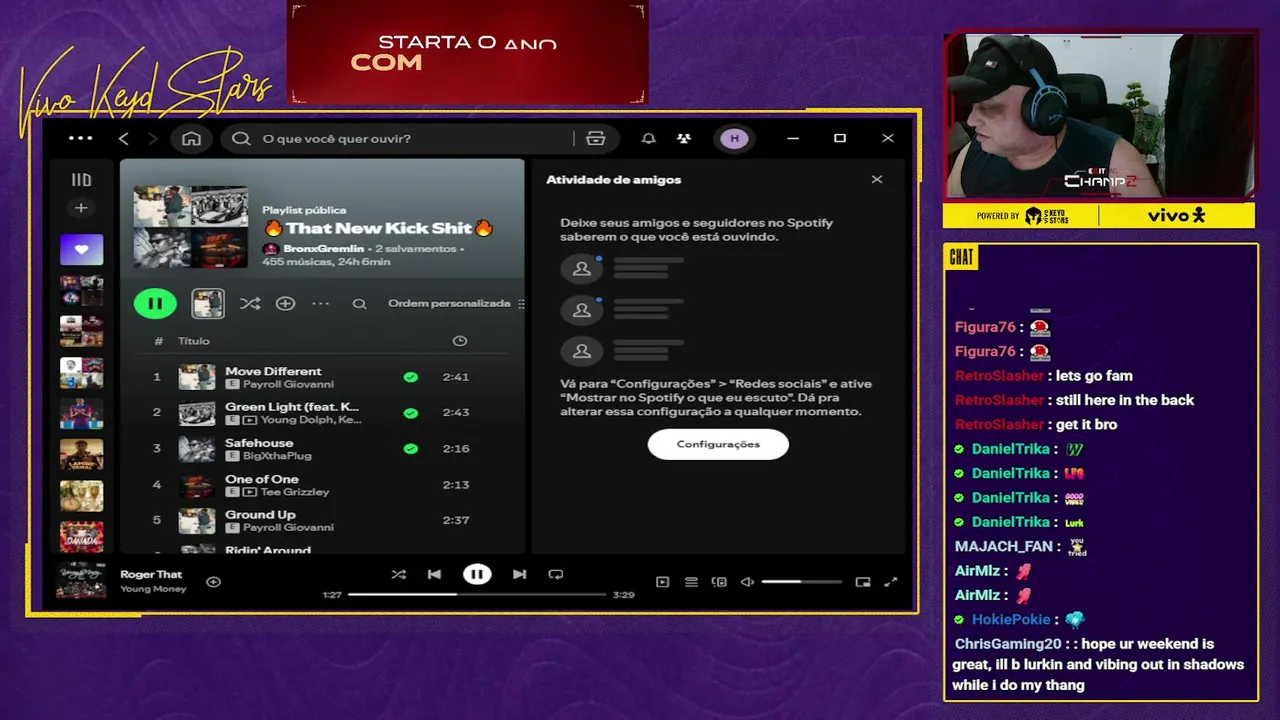The image size is (1280, 720).
Task: Toggle shuffle for the playlist
Action: click(250, 303)
